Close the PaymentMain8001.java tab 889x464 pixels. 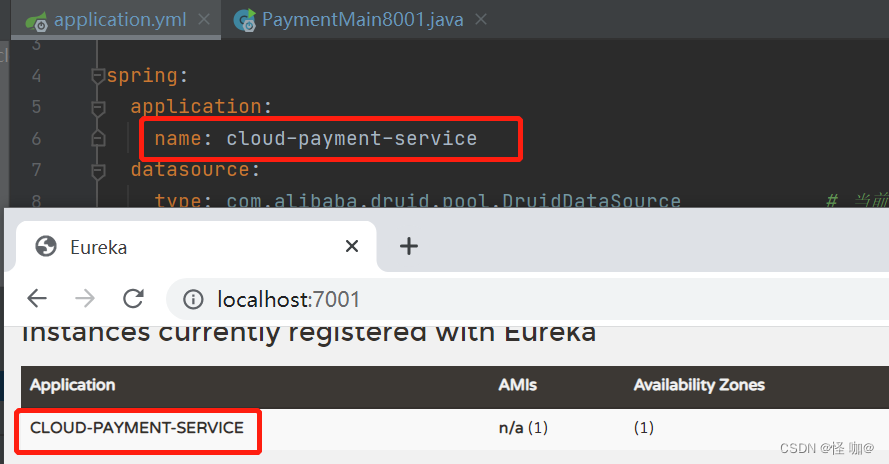pos(481,20)
